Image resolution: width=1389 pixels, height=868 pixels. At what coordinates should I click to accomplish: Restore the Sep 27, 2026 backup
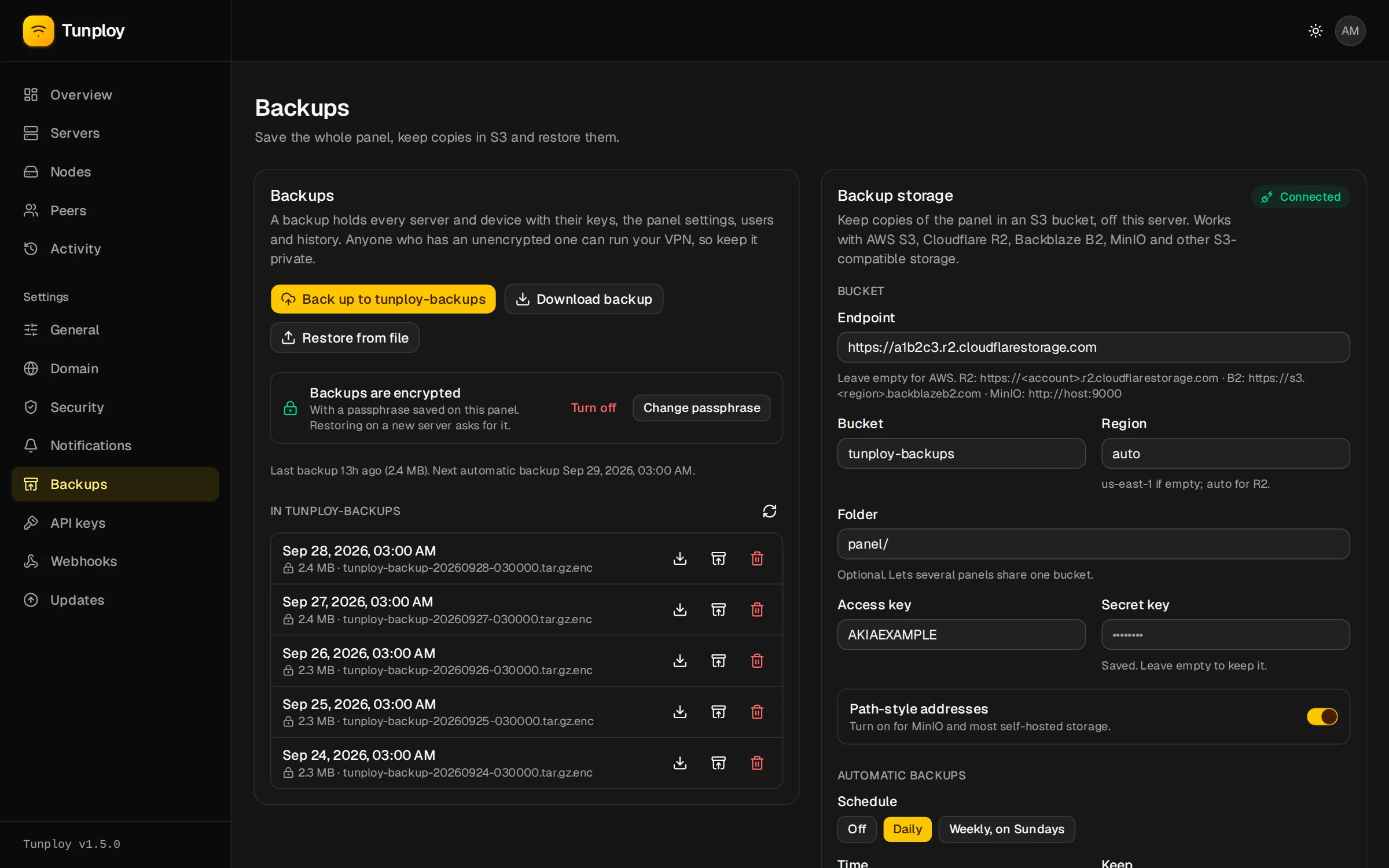718,609
